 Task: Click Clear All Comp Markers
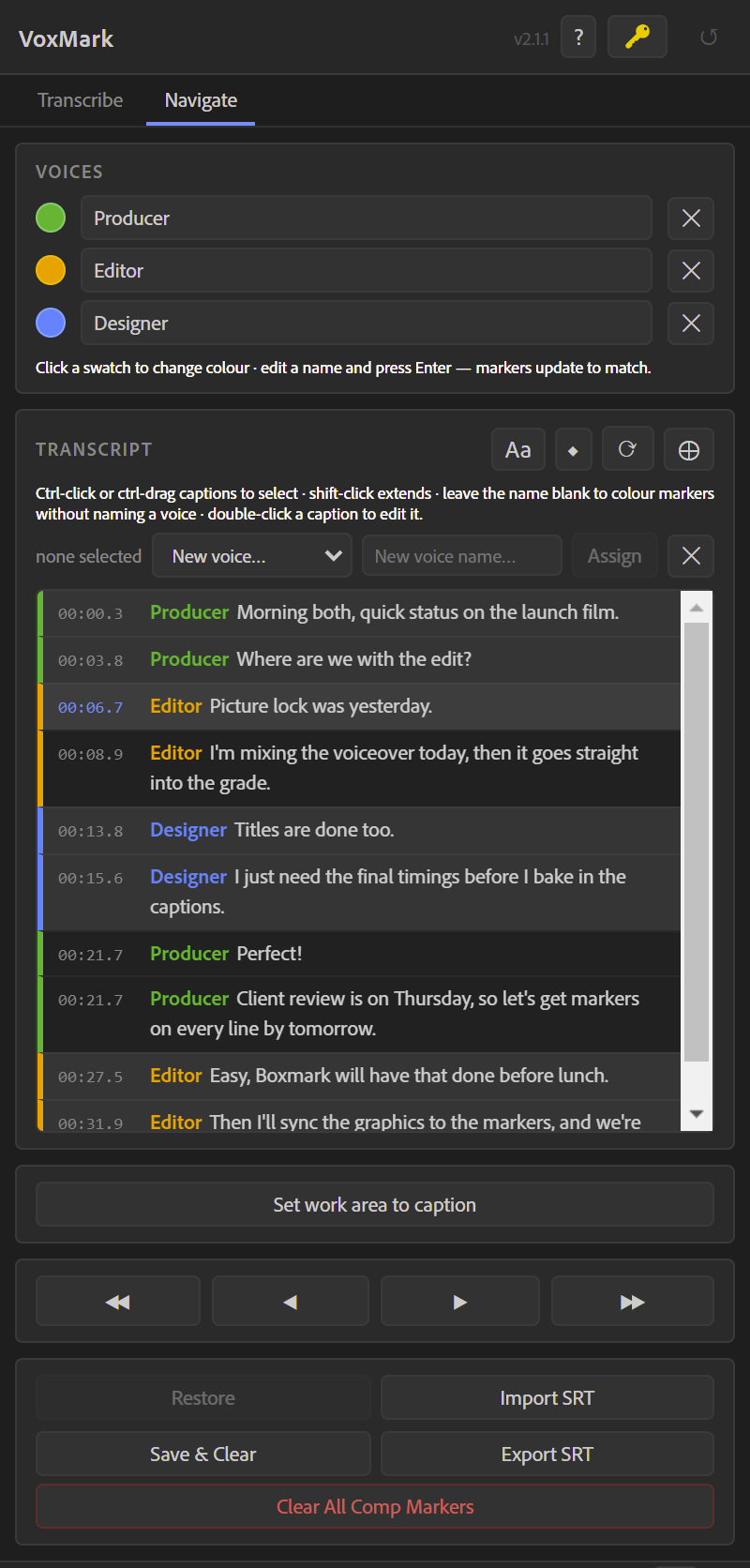375,1507
